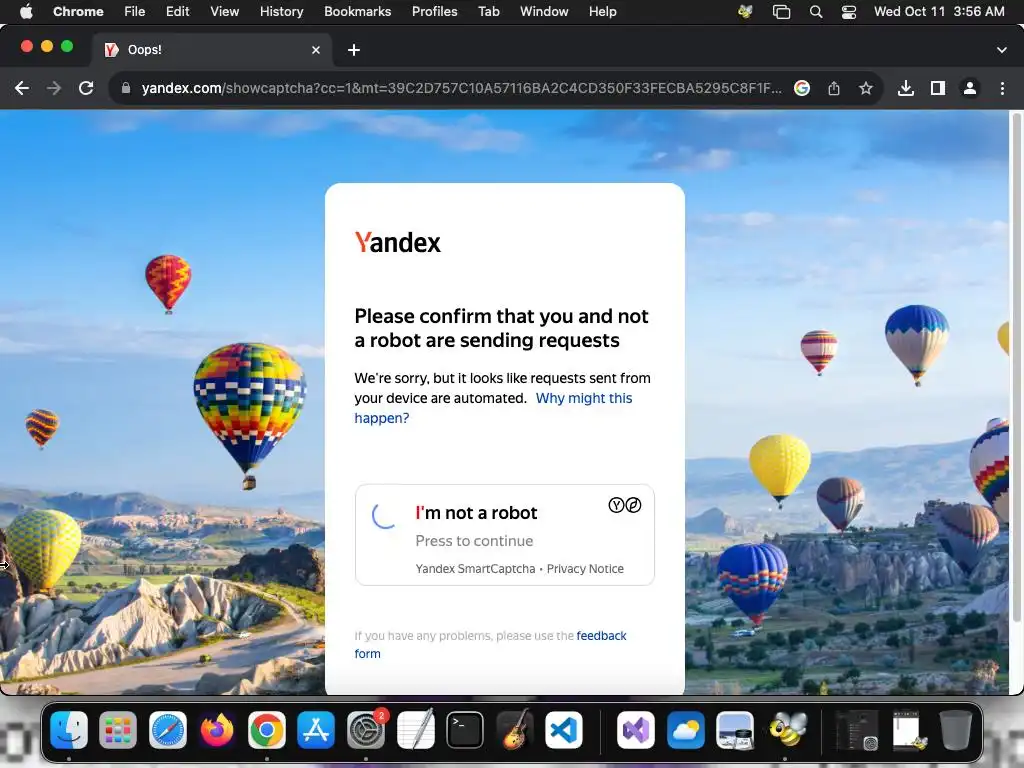This screenshot has width=1024, height=768.
Task: Open the Help menu
Action: [x=602, y=11]
